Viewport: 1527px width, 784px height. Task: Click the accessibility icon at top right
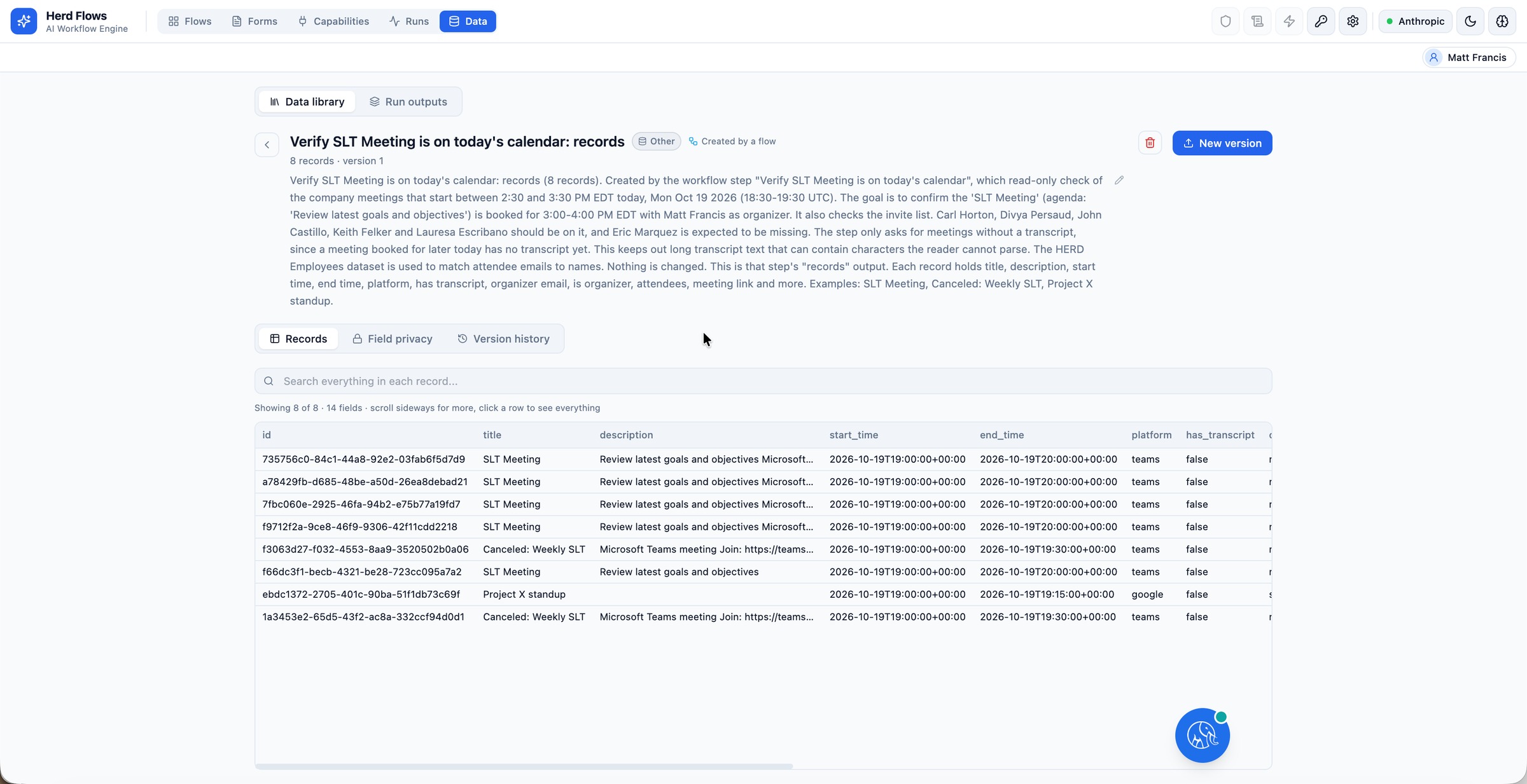point(1502,21)
